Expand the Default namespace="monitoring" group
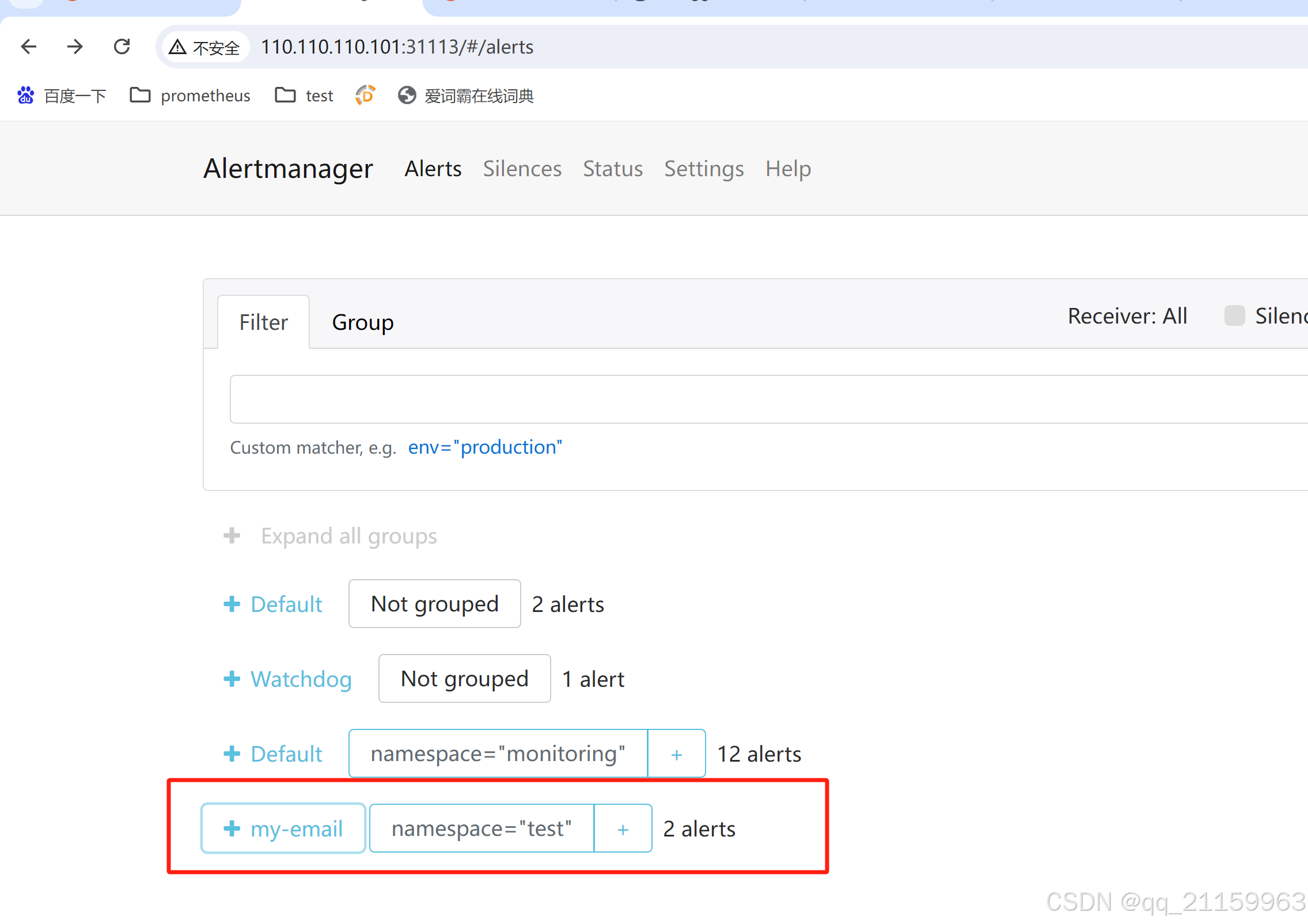 click(273, 754)
